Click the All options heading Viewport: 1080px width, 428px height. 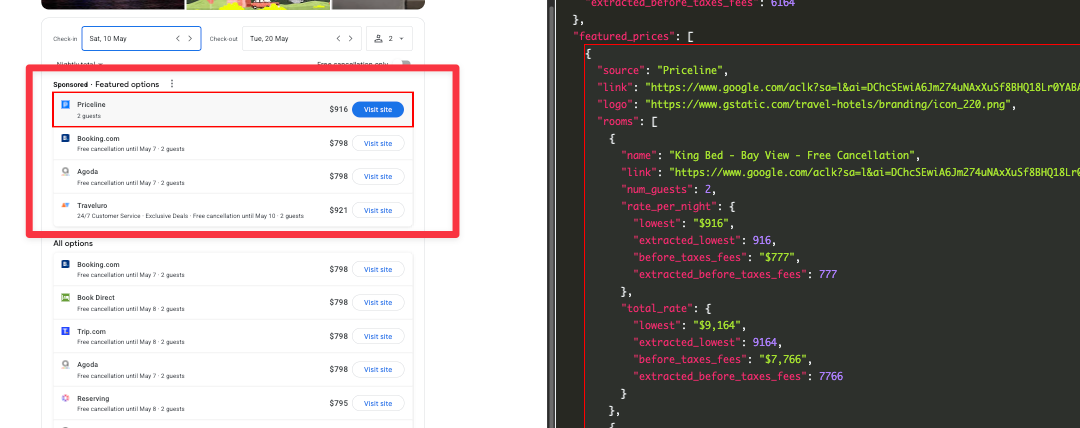coord(73,243)
